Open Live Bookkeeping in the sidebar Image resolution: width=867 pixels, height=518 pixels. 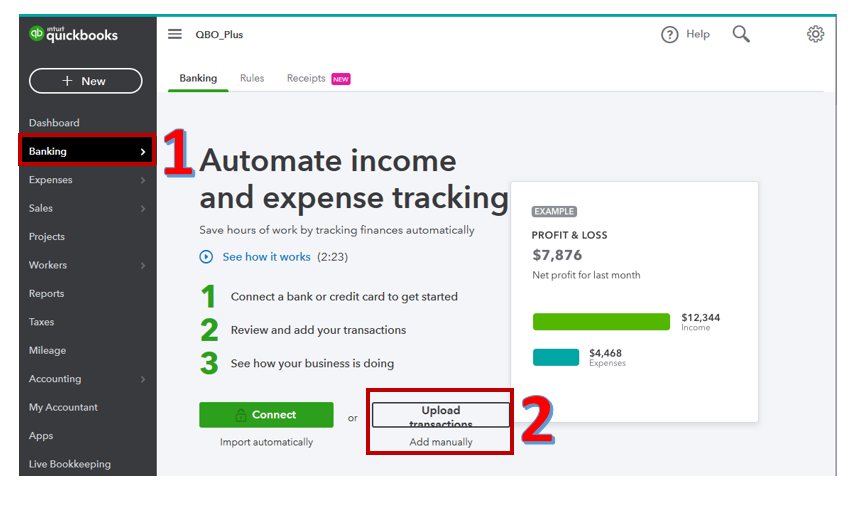point(70,464)
